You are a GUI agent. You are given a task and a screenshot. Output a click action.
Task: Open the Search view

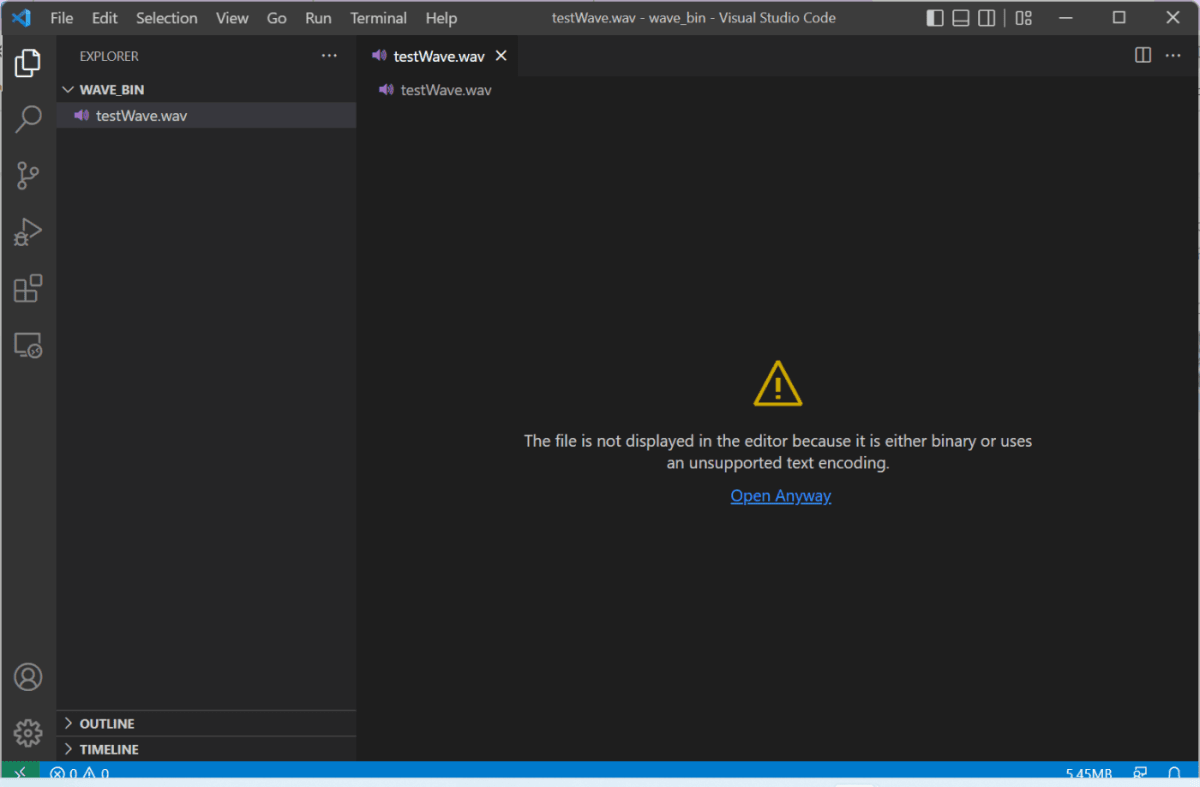coord(28,119)
